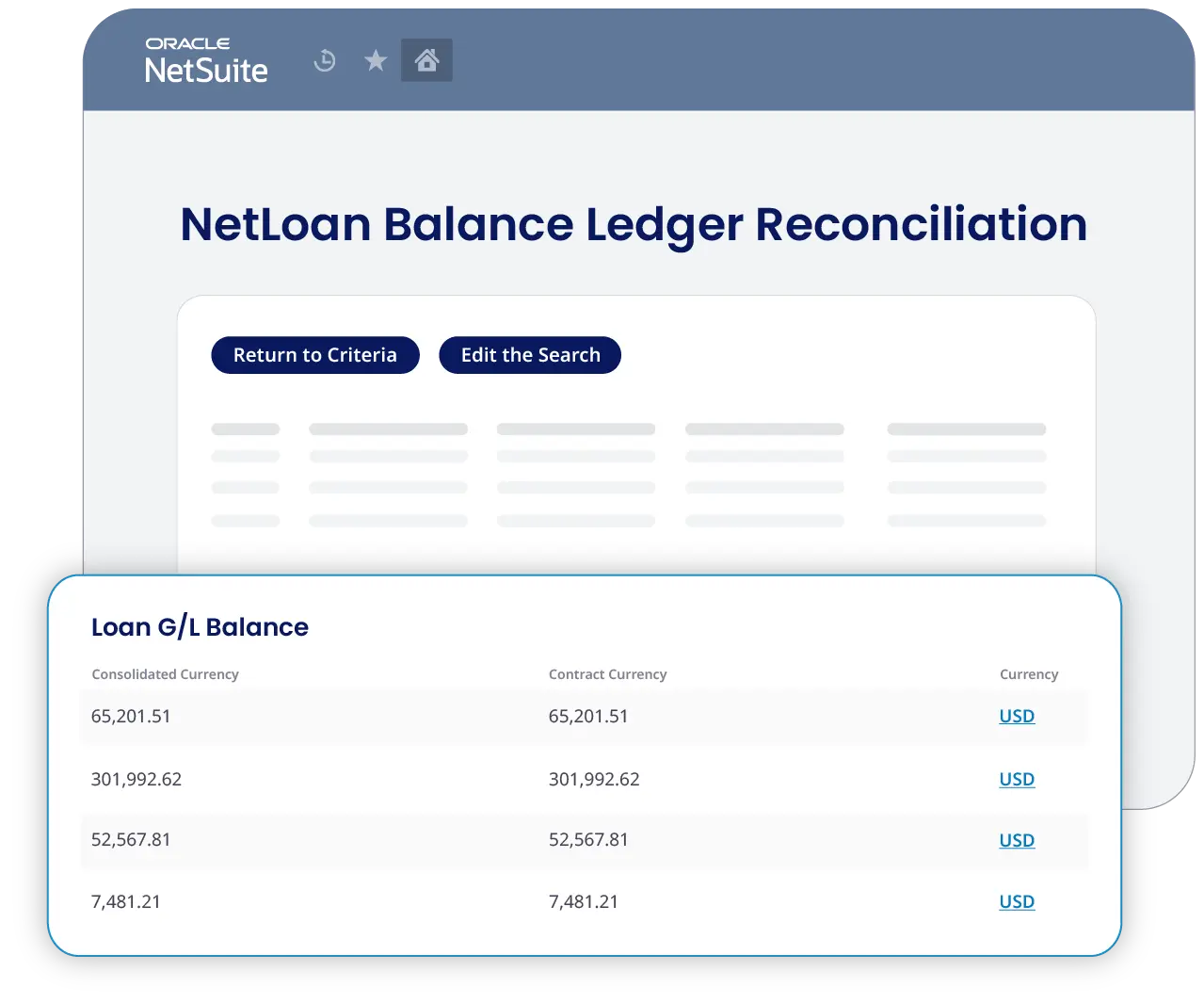The width and height of the screenshot is (1204, 1003).
Task: Open USD link for 65,201.51 balance
Action: pyautogui.click(x=1017, y=716)
